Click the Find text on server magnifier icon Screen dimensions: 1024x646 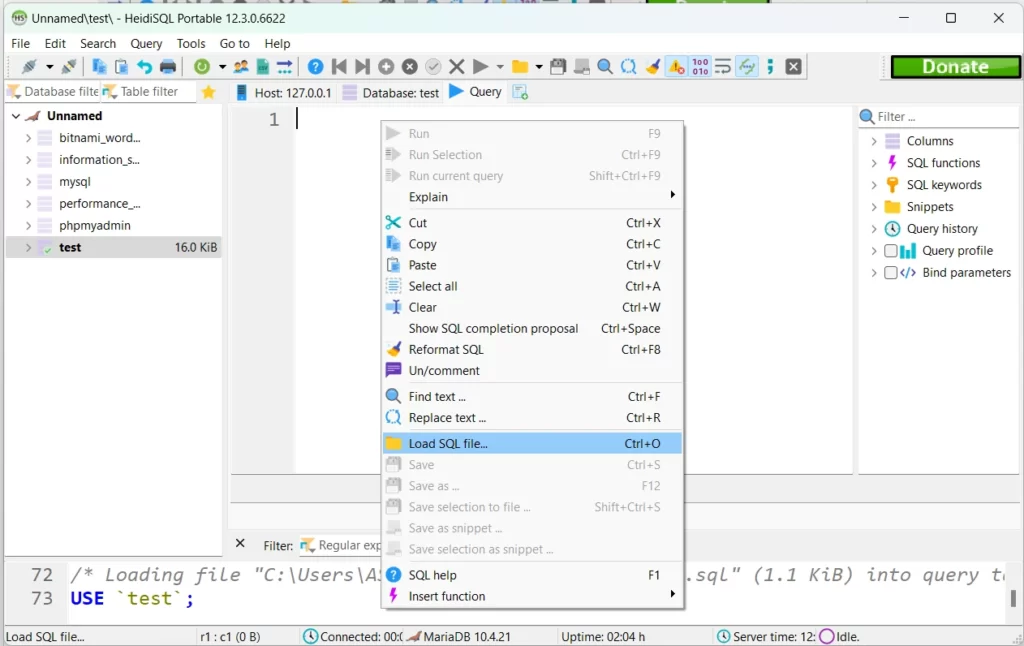604,66
